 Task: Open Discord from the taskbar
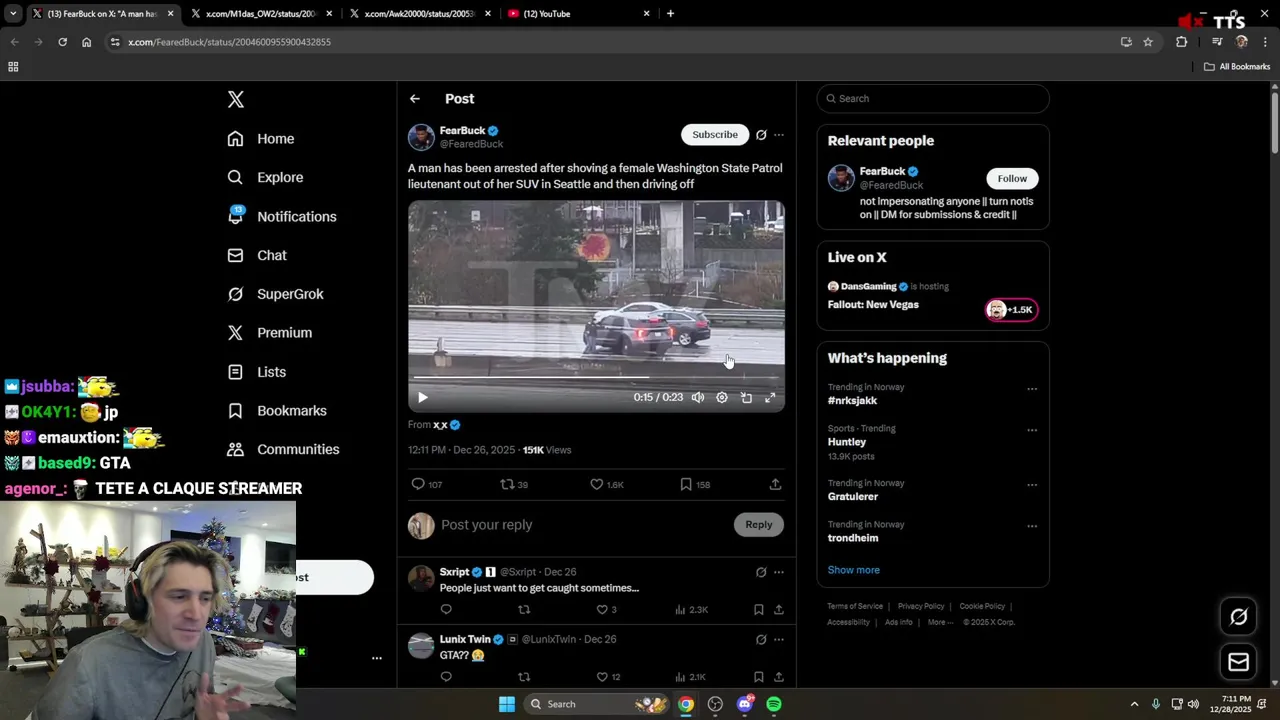[x=745, y=704]
